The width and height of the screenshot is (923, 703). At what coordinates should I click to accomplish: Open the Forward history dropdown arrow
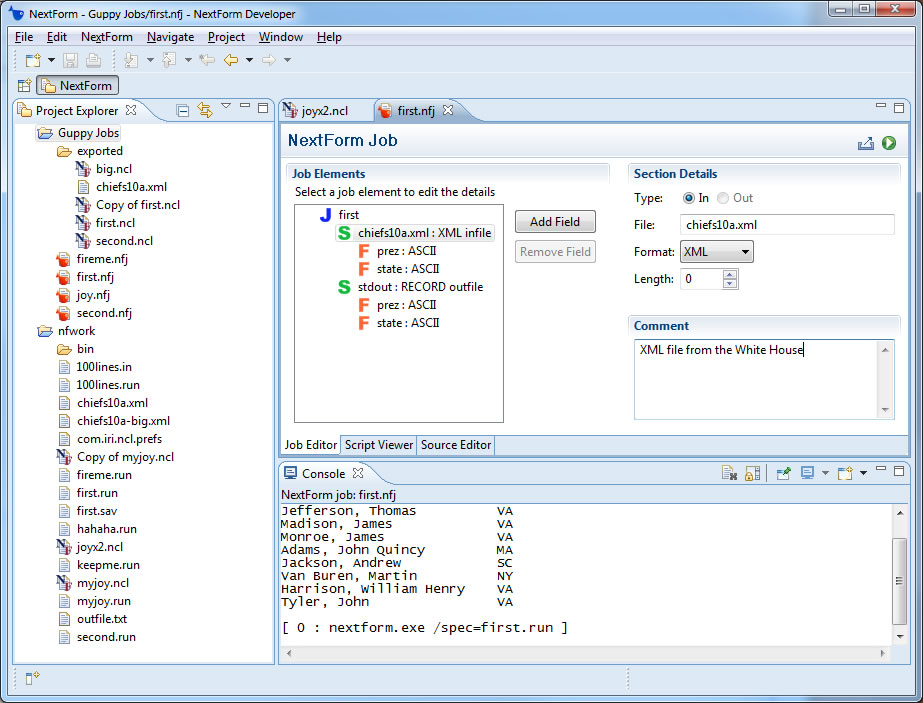click(288, 60)
